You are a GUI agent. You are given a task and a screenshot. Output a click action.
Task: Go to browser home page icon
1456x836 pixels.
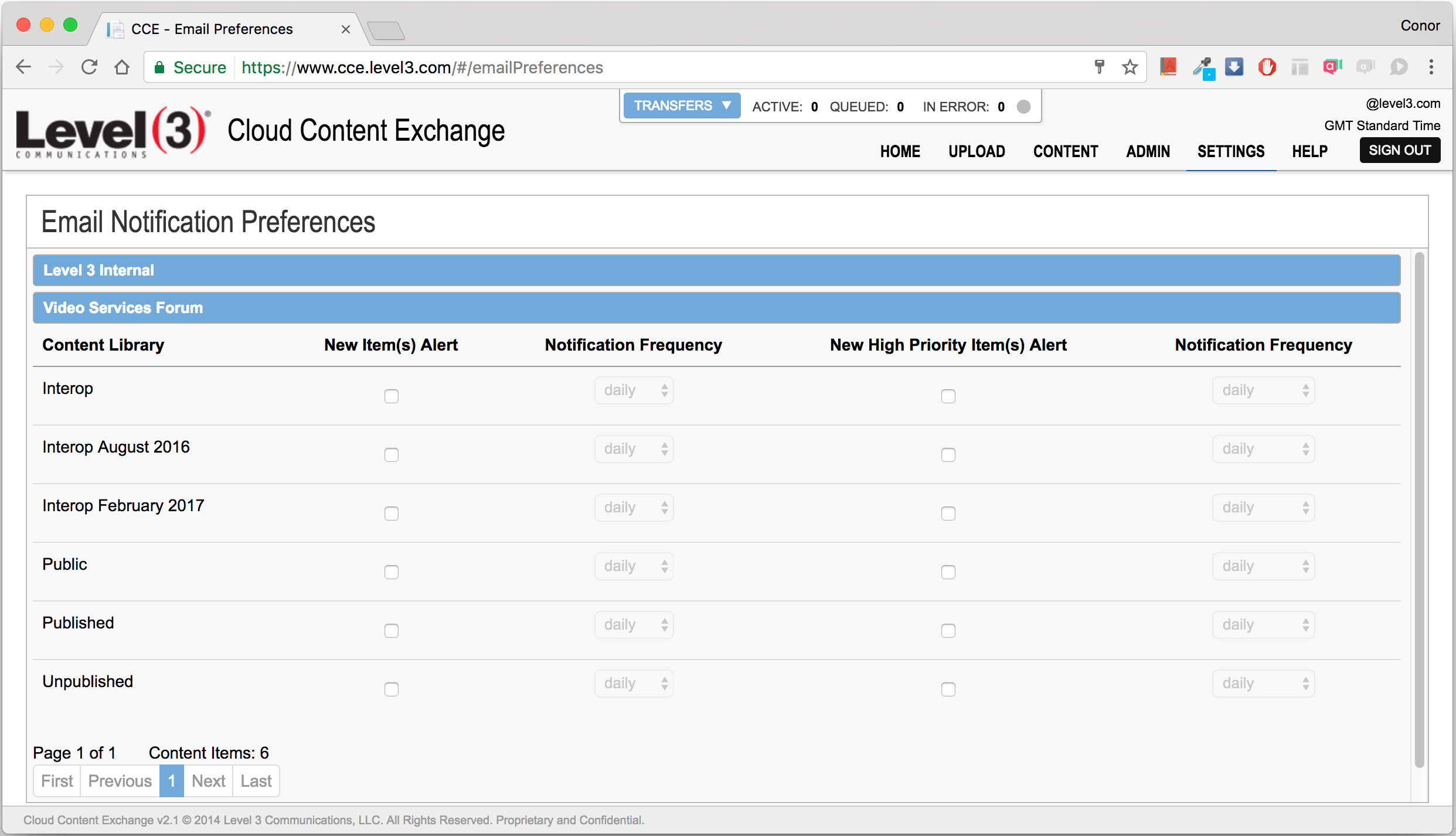[122, 67]
